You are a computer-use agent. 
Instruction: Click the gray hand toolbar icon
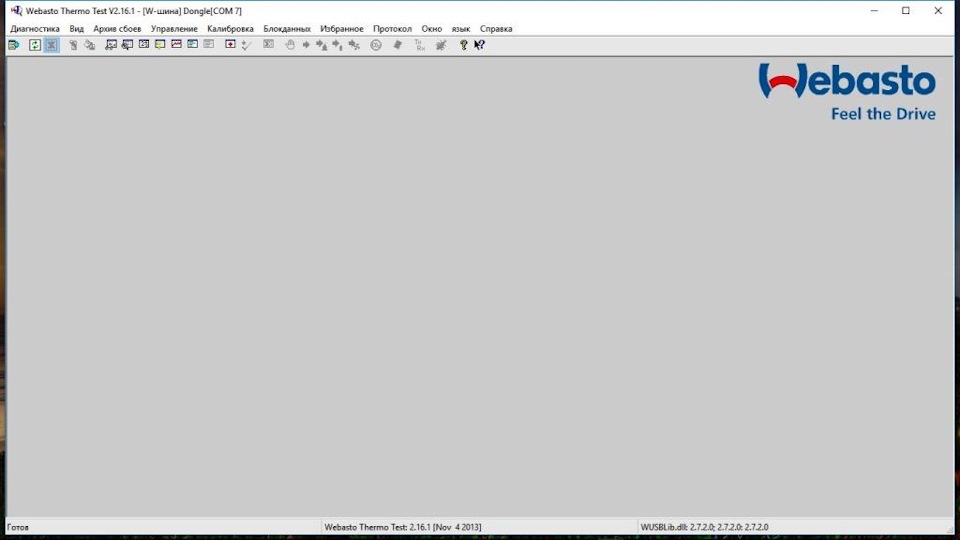tap(290, 45)
